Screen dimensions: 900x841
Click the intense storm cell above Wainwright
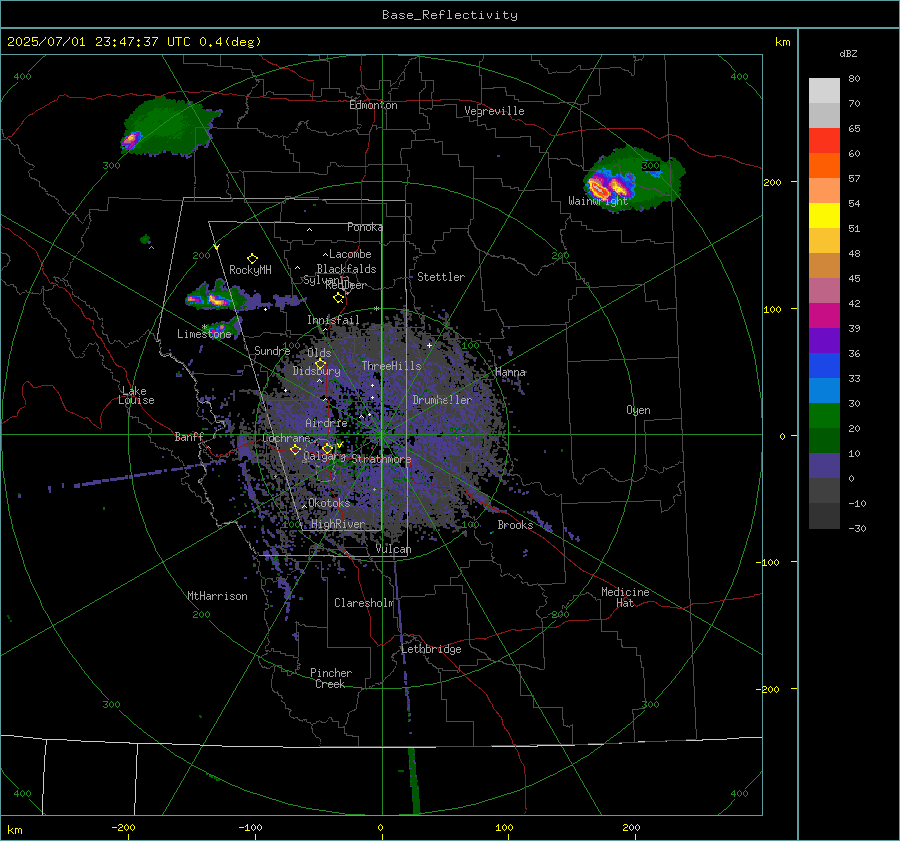pos(610,185)
